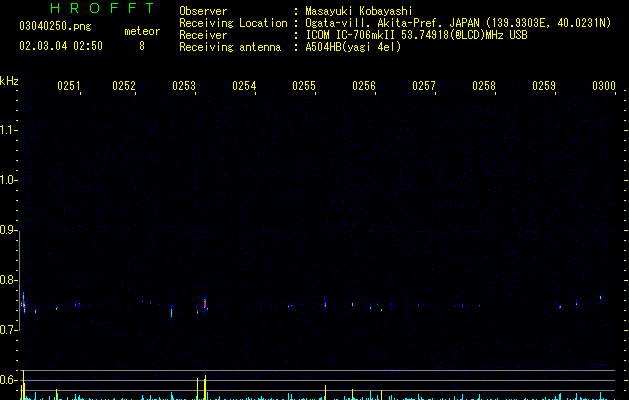Click the 0253 time marker

184,86
